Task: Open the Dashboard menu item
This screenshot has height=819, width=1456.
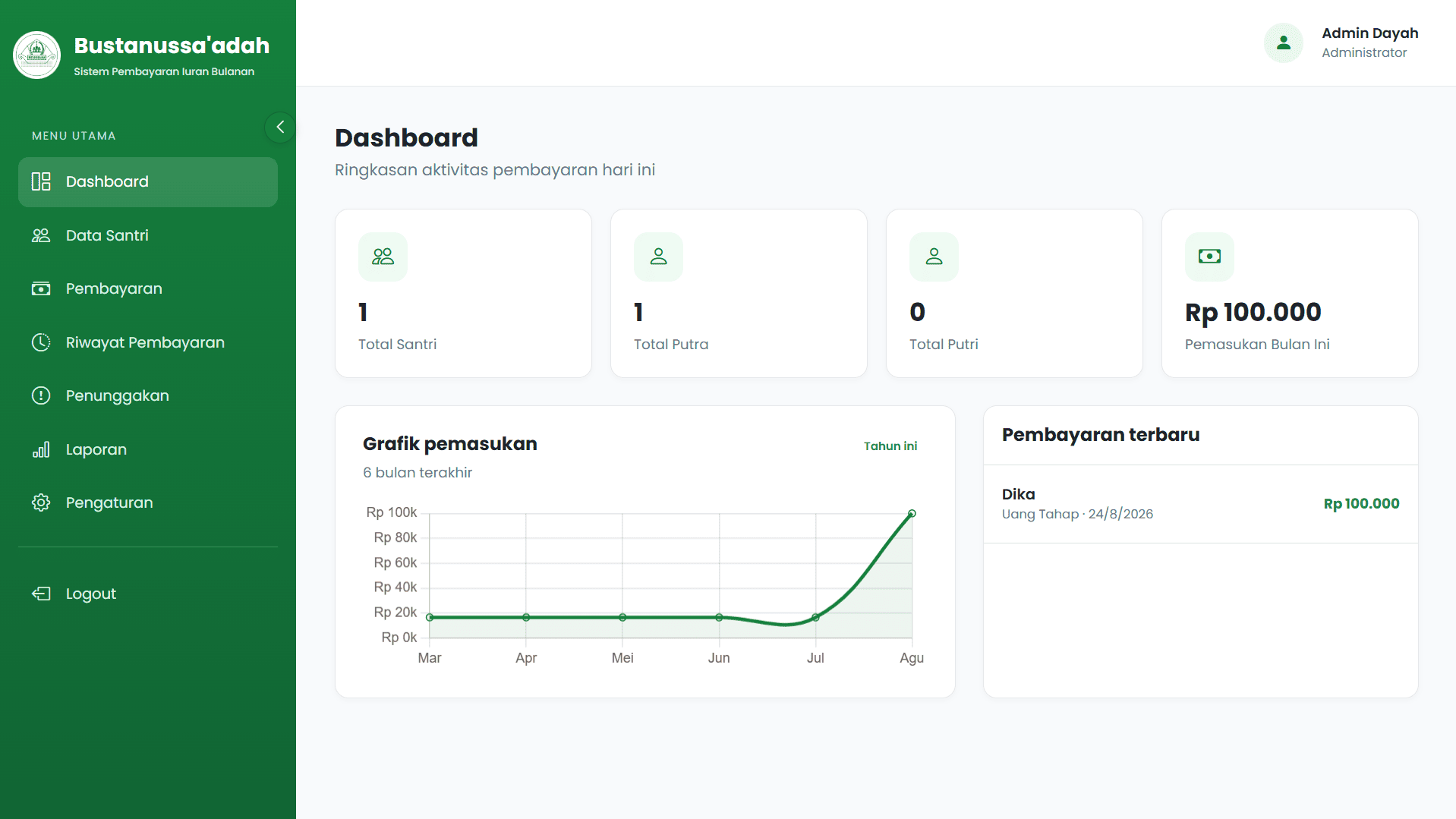Action: point(148,182)
